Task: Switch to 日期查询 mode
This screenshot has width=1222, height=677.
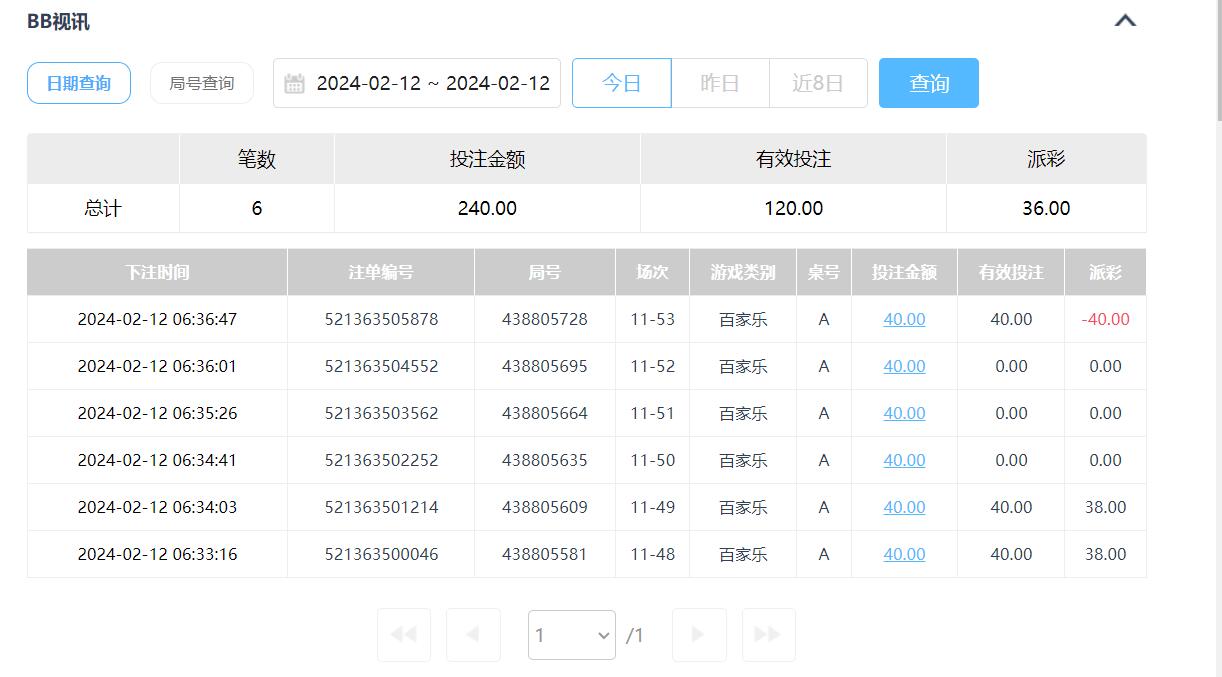Action: [x=79, y=83]
